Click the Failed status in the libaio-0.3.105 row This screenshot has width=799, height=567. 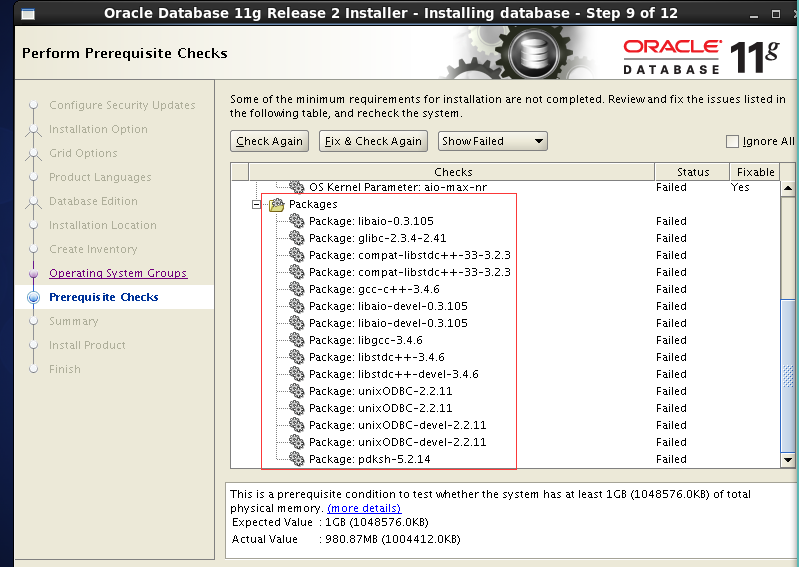pos(671,221)
